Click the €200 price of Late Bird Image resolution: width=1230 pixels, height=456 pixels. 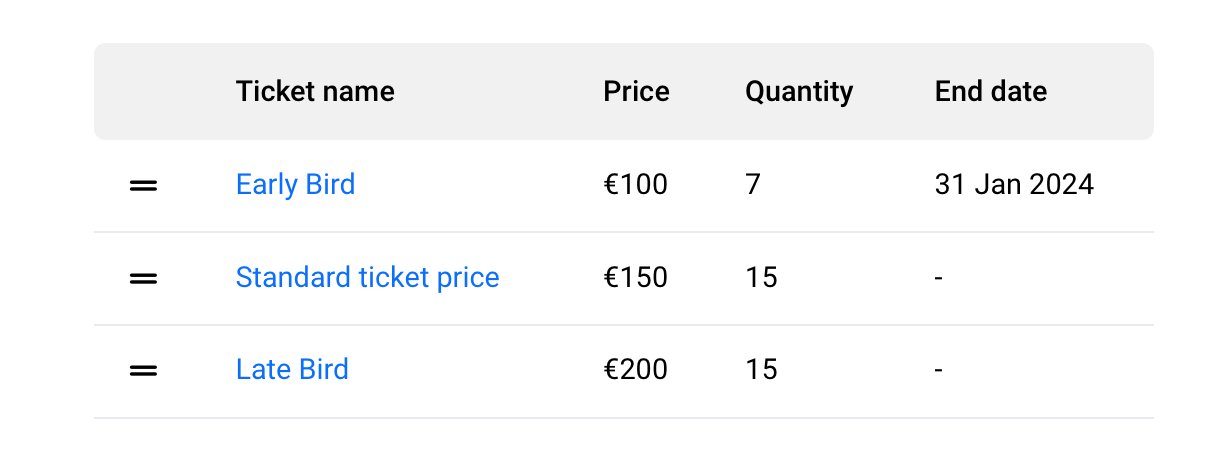[635, 370]
